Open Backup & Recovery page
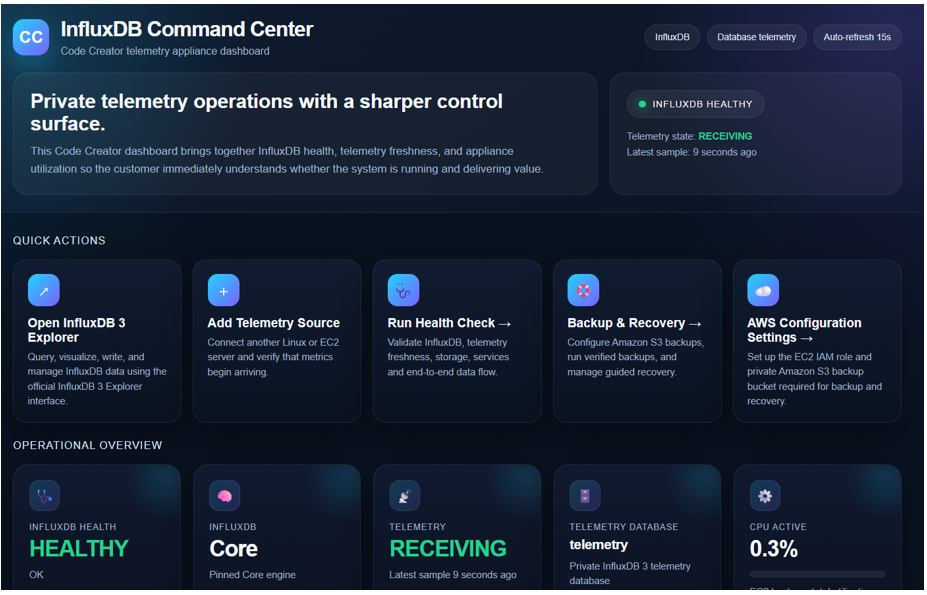 (637, 341)
